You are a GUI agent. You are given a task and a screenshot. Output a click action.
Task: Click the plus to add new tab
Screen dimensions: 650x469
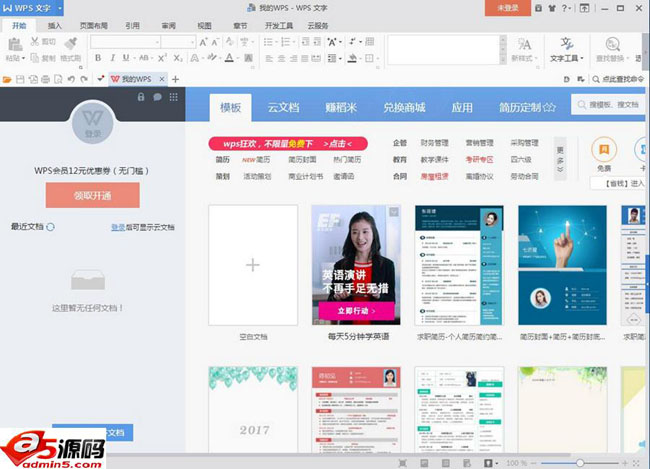point(175,79)
